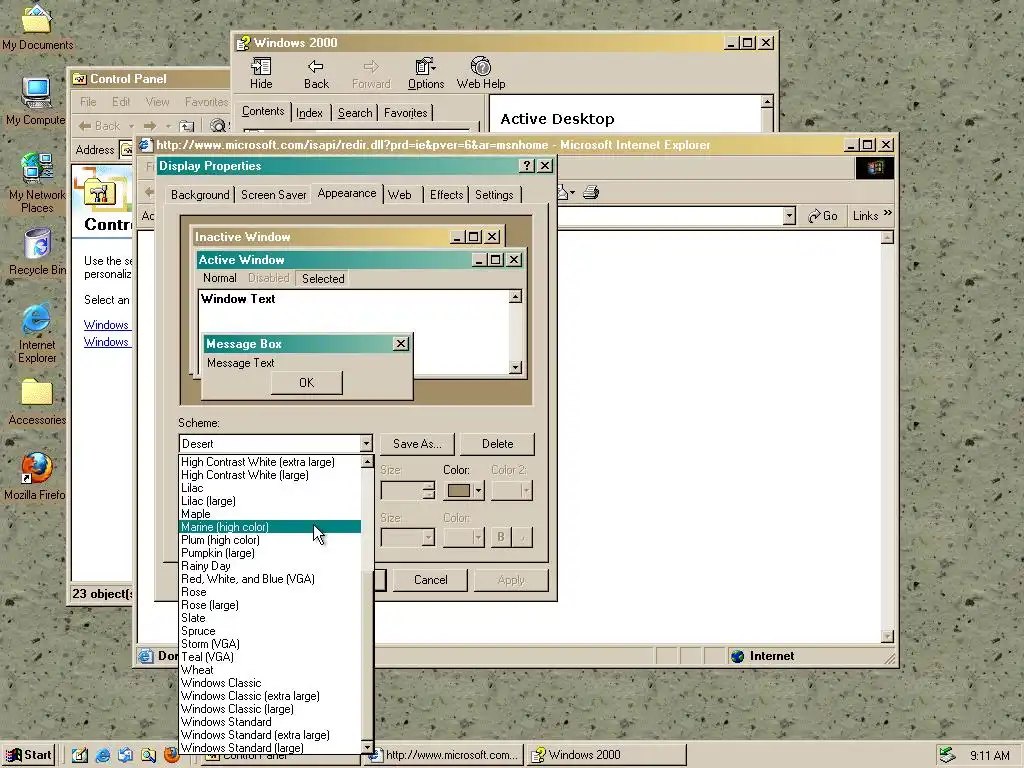Select the Wheat scheme
The height and width of the screenshot is (768, 1024).
[270, 670]
